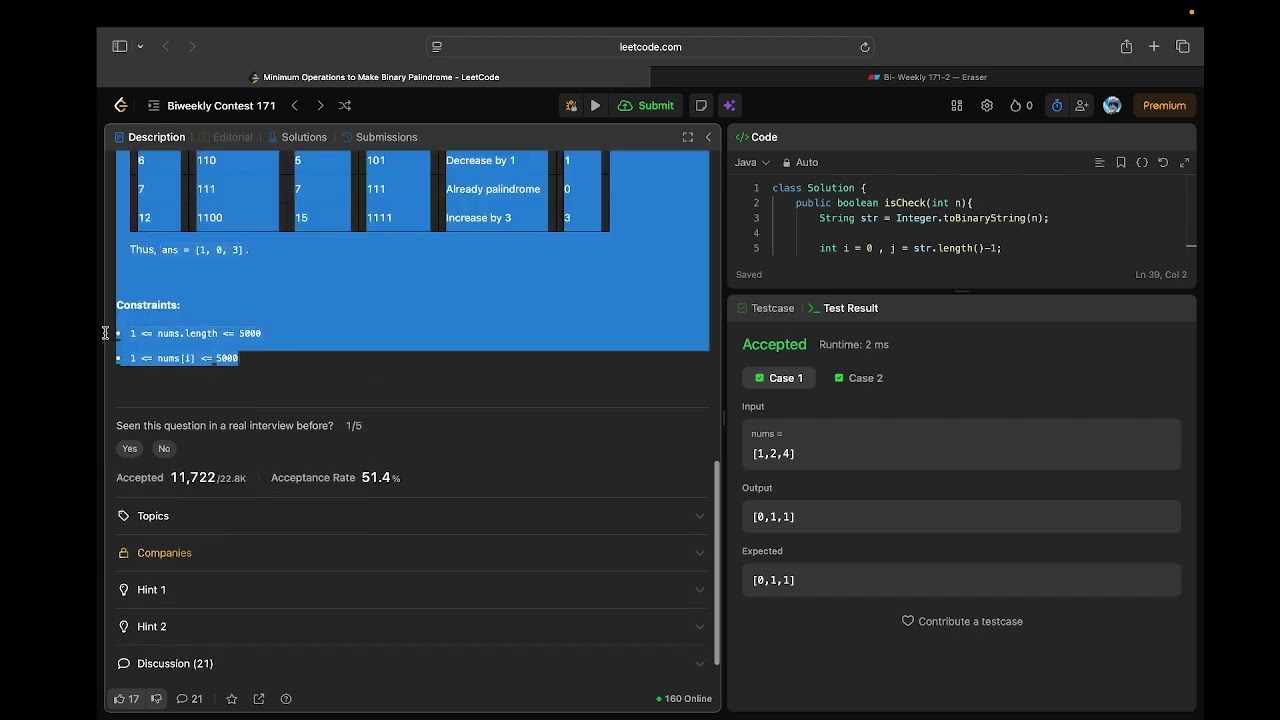Click the help question mark icon
The width and height of the screenshot is (1280, 720).
(x=286, y=699)
